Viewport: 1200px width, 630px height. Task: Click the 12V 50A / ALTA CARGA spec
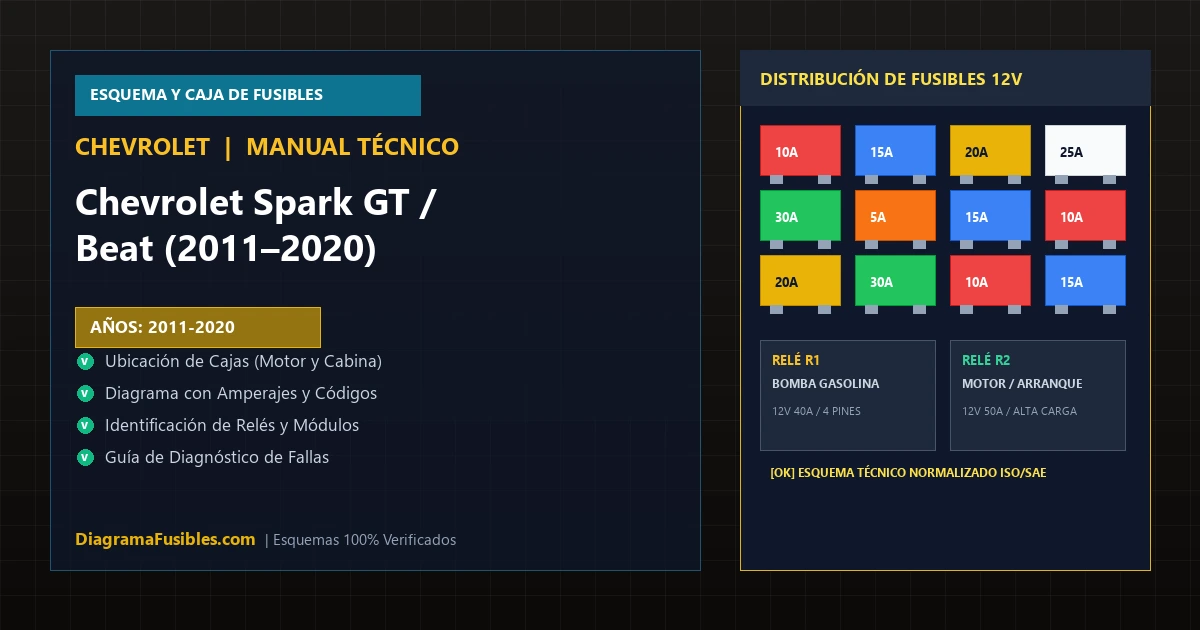(1019, 411)
